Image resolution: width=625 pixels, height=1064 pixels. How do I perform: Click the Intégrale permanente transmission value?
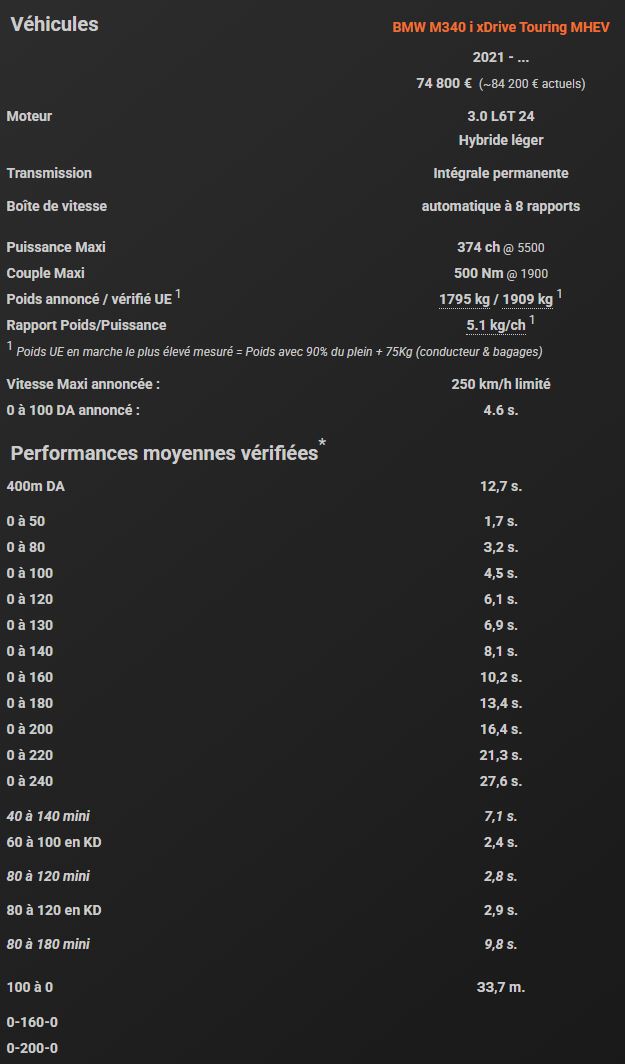click(500, 173)
